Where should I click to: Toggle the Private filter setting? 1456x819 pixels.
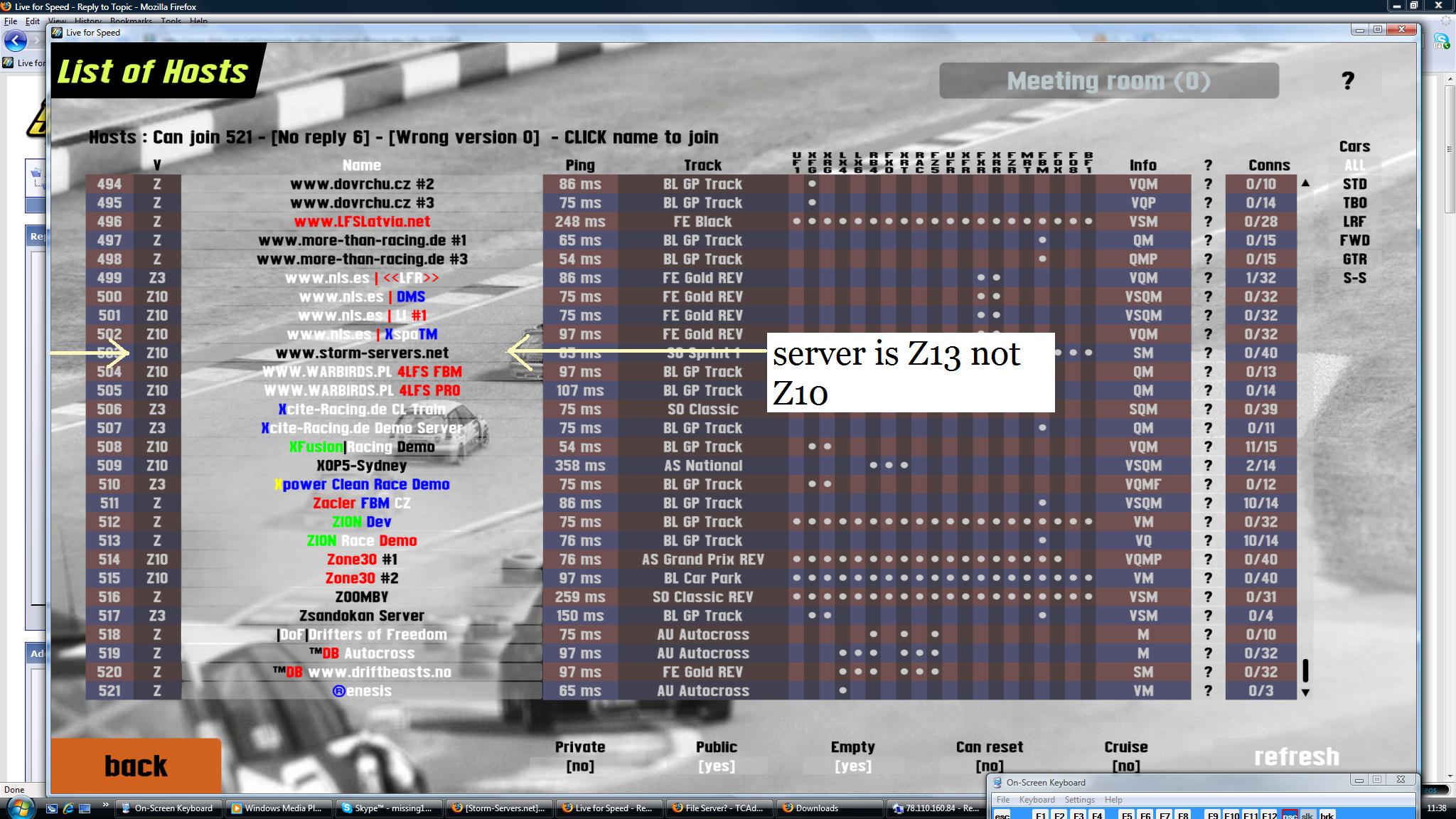click(579, 766)
